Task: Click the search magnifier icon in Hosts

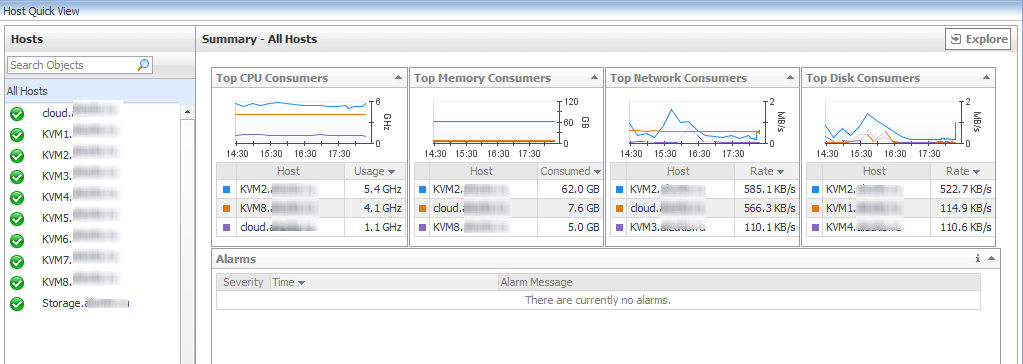Action: point(144,65)
